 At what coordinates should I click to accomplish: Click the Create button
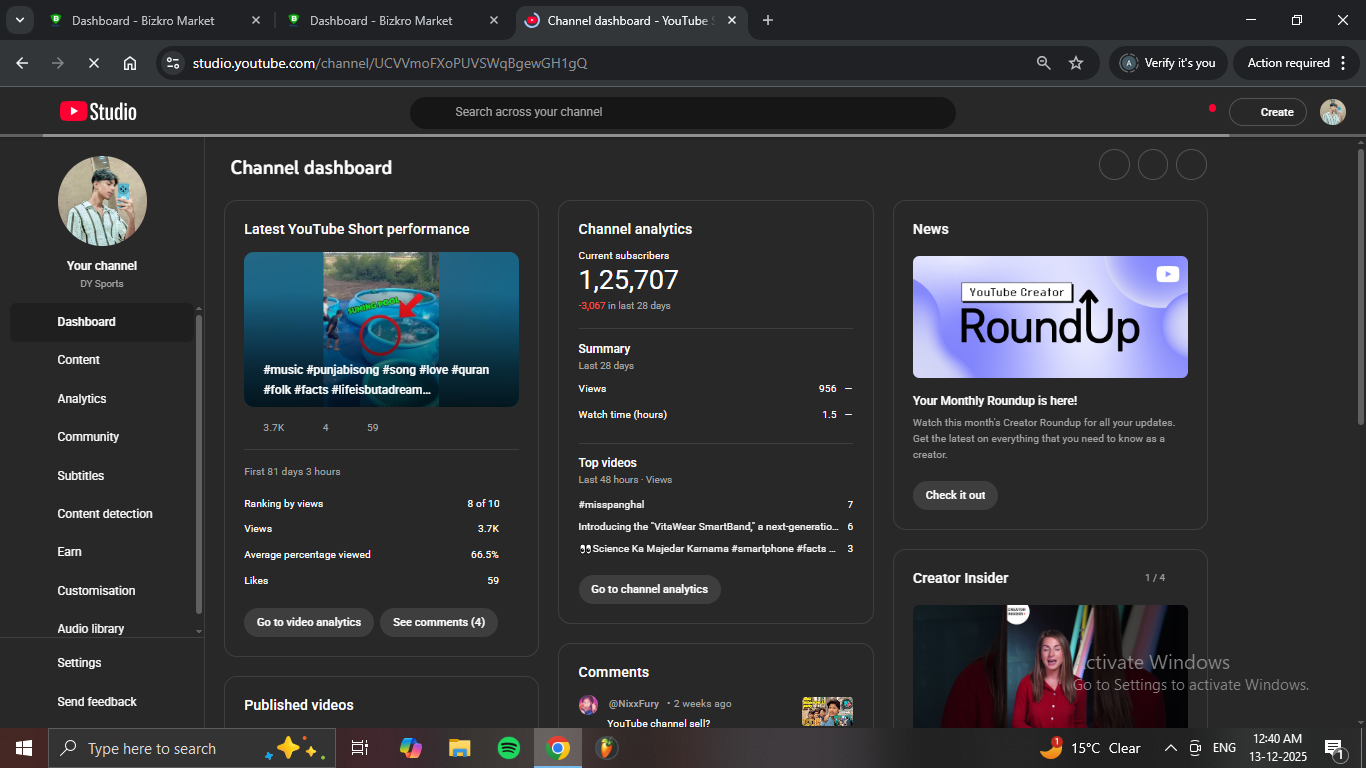[x=1267, y=112]
